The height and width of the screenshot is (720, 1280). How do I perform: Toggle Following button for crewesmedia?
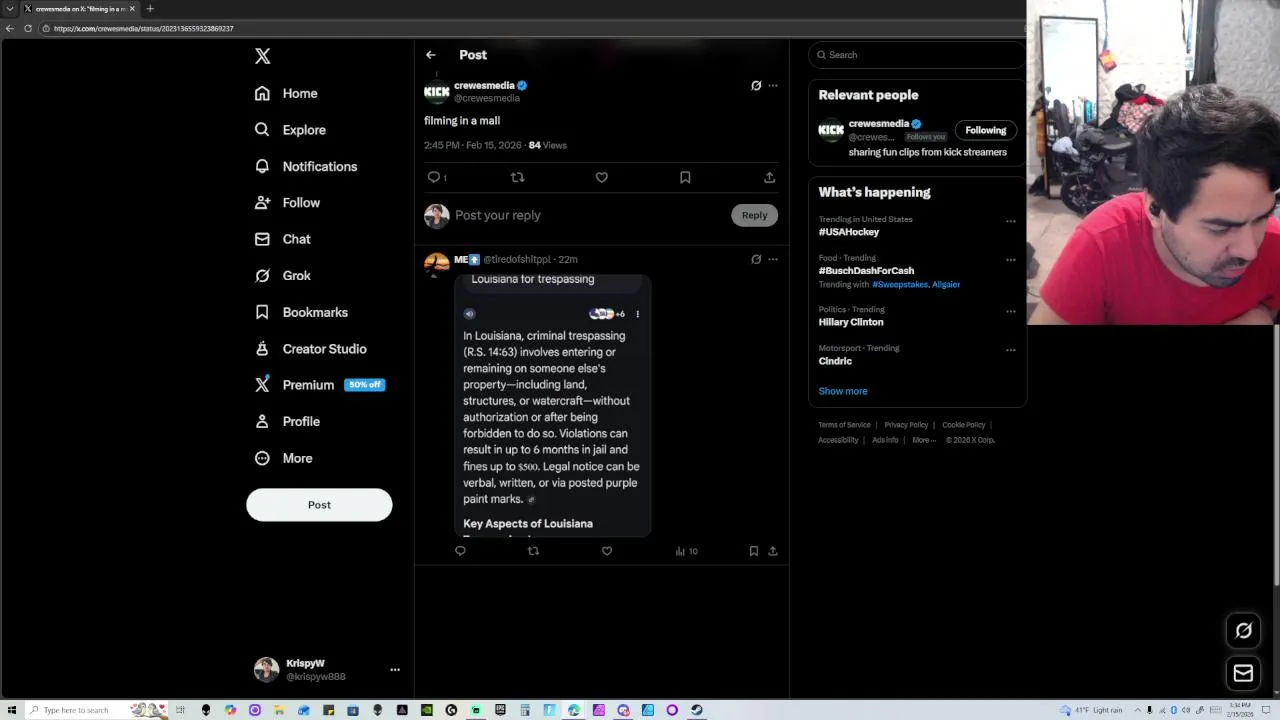985,130
